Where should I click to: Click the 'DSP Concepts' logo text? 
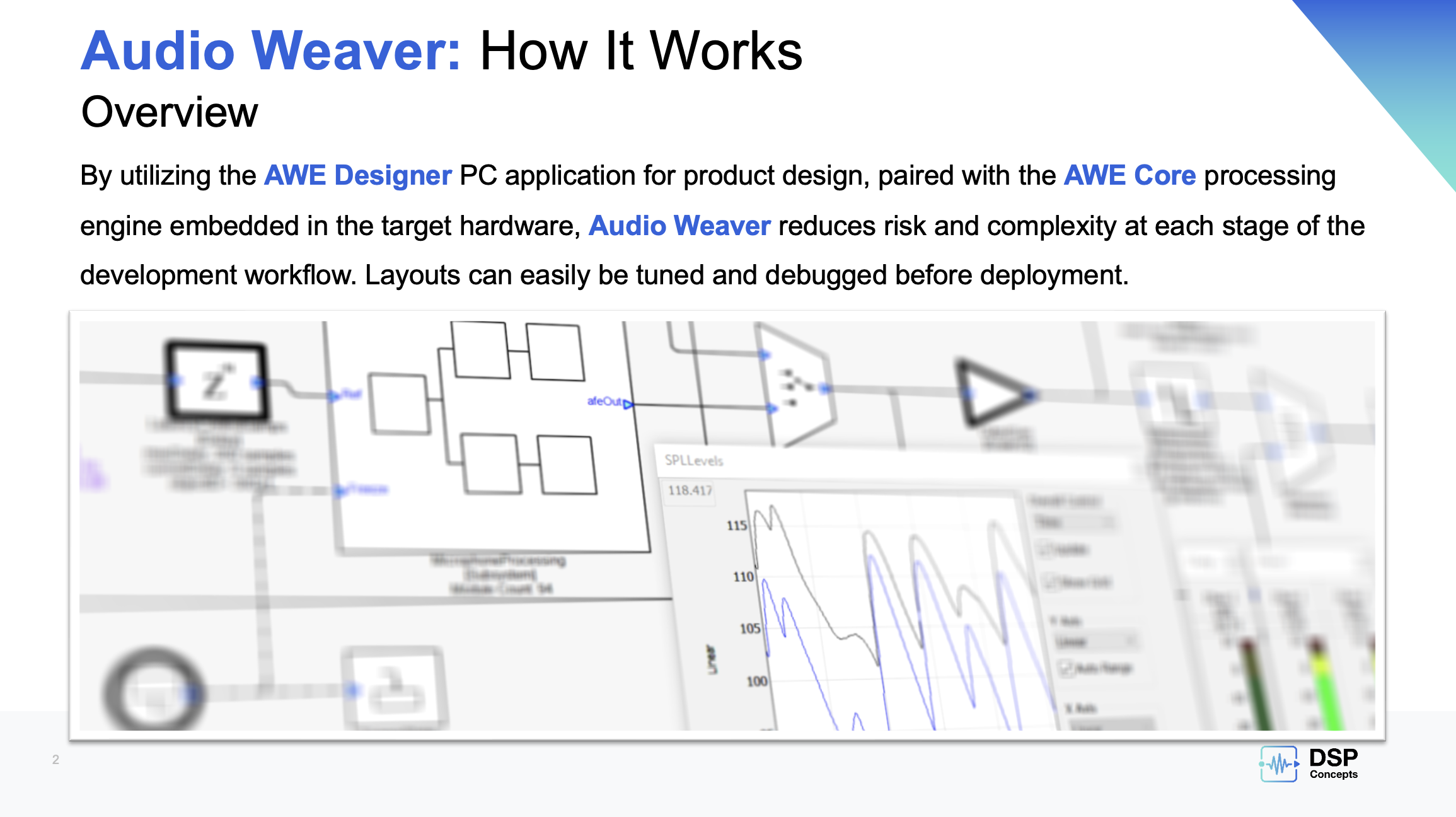[1334, 763]
